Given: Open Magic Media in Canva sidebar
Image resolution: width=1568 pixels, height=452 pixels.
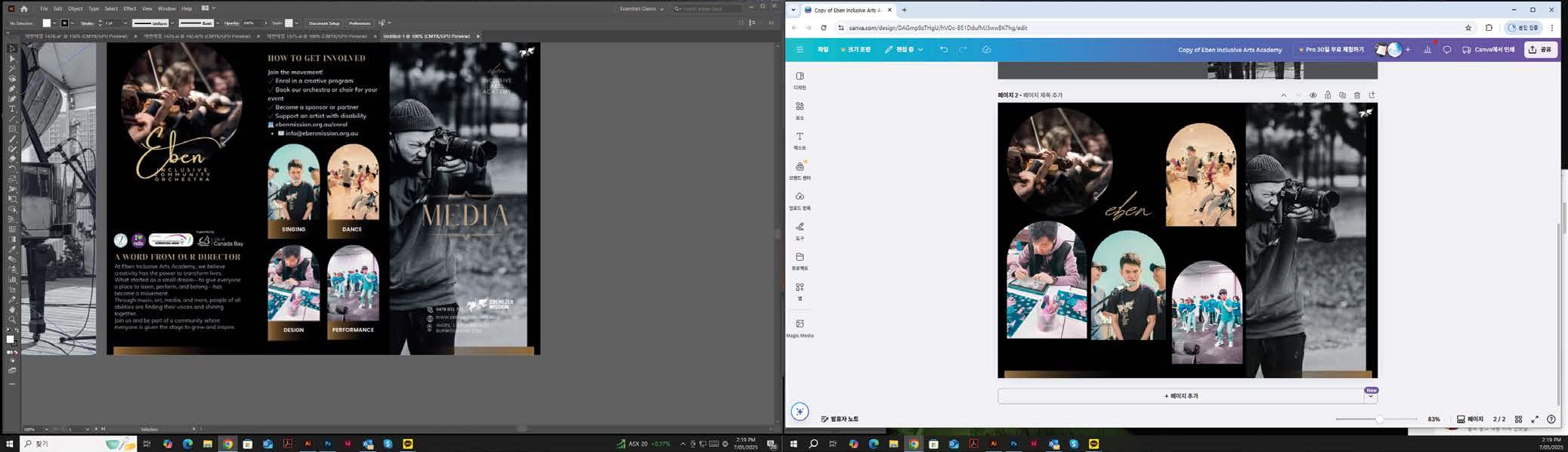Looking at the screenshot, I should coord(799,328).
